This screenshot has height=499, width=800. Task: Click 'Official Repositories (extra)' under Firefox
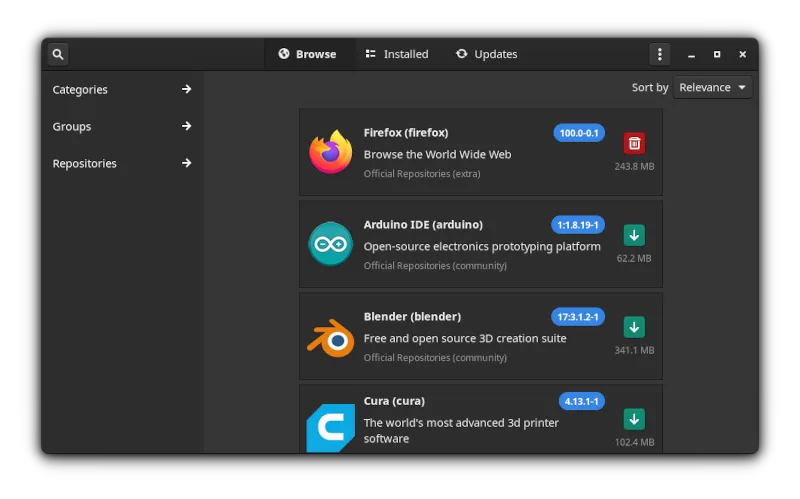click(422, 174)
